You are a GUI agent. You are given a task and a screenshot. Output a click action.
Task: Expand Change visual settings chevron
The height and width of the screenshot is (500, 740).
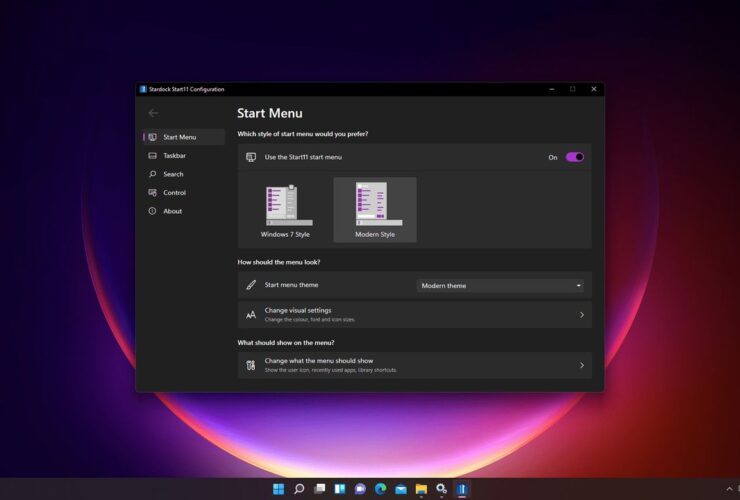tap(581, 315)
